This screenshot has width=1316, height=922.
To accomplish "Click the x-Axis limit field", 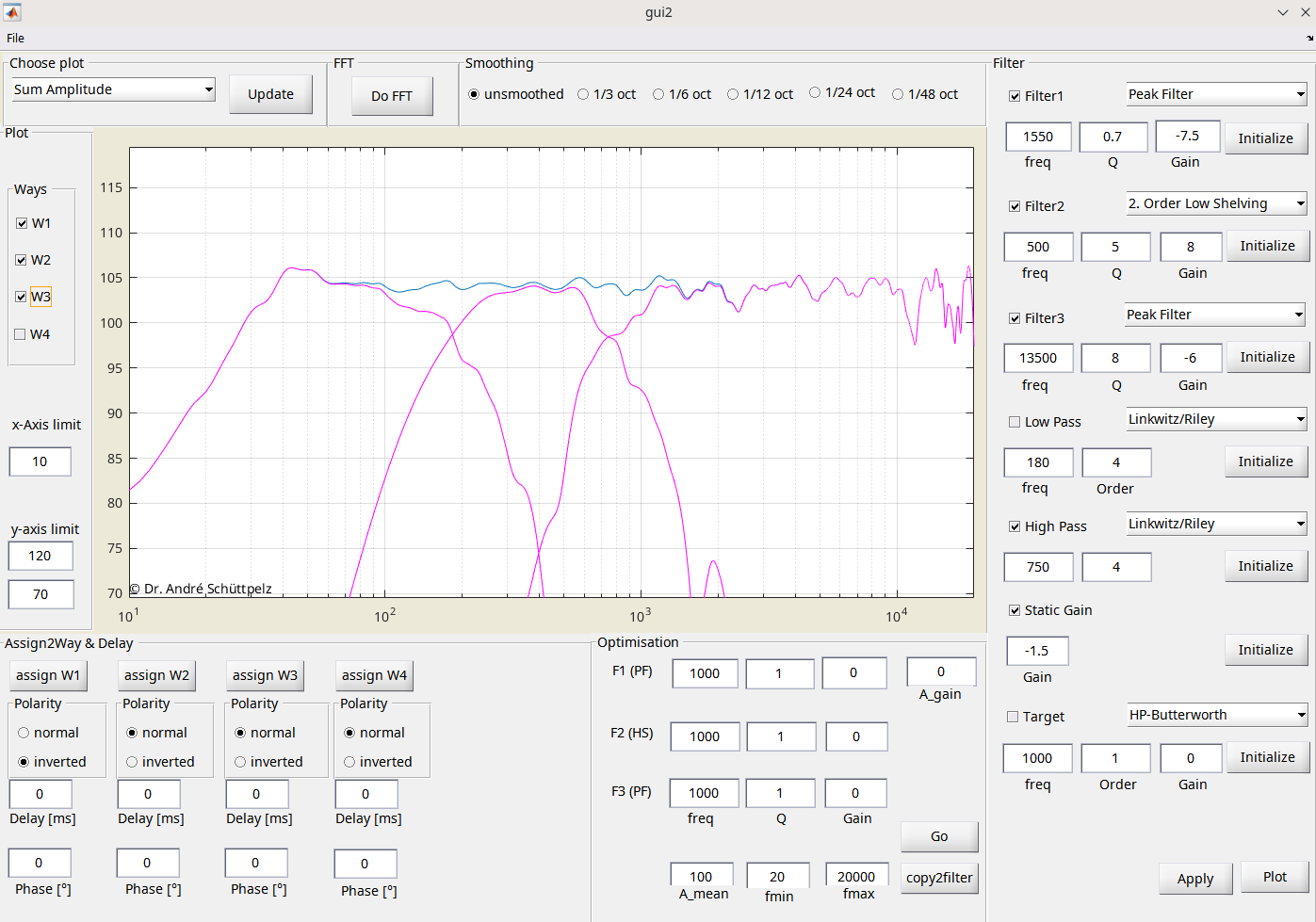I will 40,461.
